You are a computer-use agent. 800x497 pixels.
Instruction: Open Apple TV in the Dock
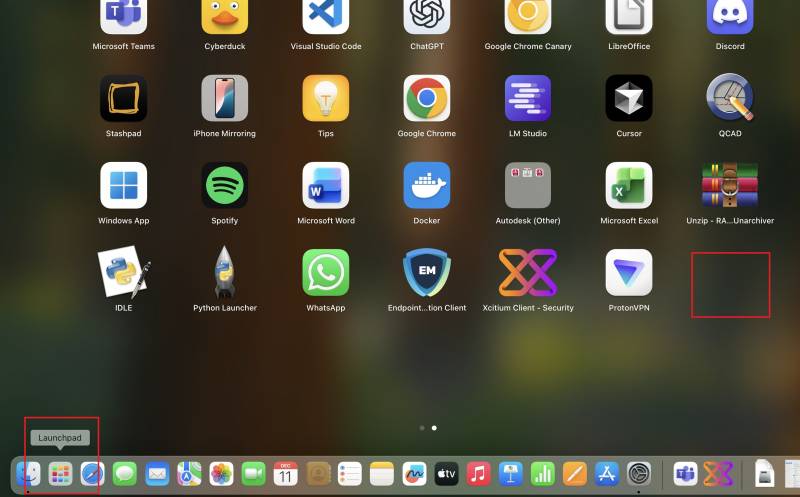(x=446, y=474)
